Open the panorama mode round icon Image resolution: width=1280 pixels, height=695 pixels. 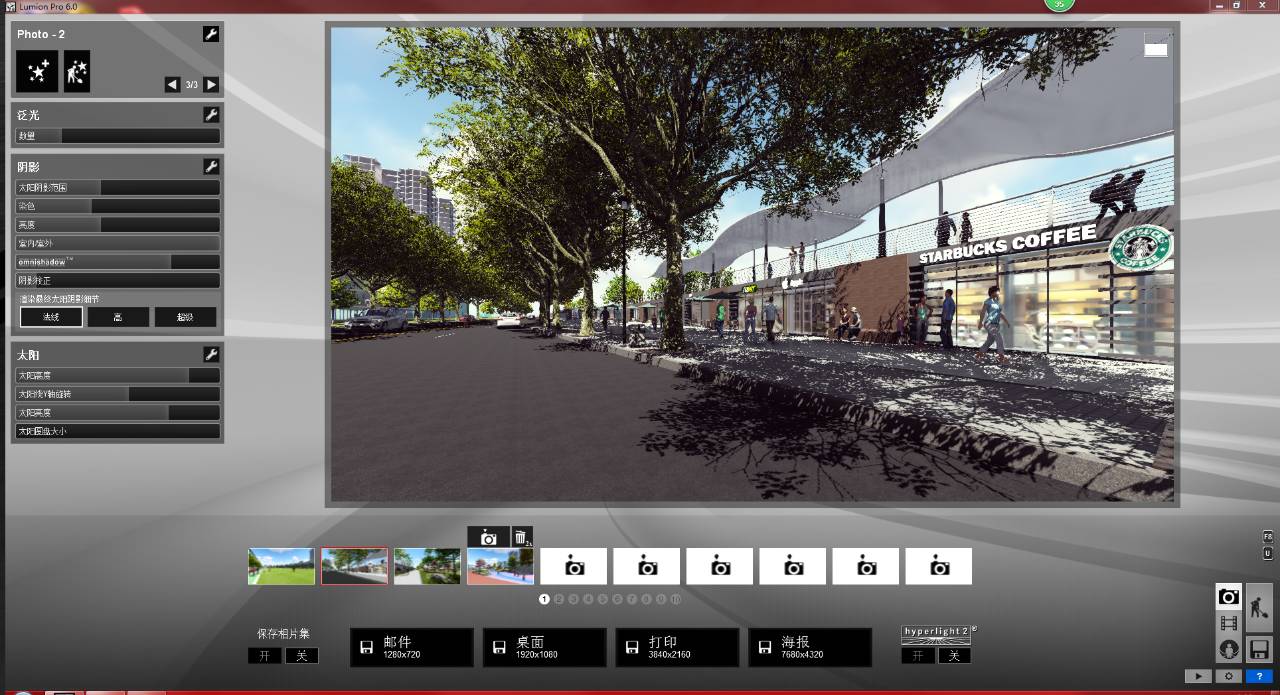(x=1229, y=649)
